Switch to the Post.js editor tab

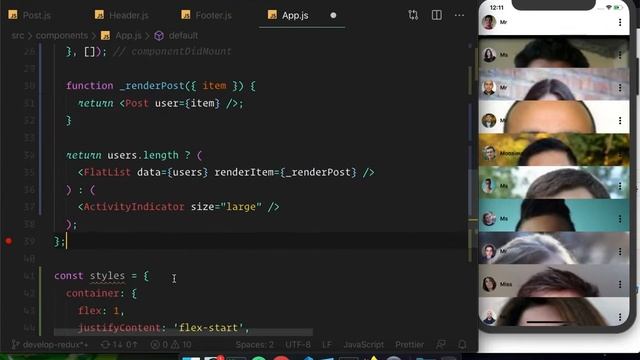[29, 16]
